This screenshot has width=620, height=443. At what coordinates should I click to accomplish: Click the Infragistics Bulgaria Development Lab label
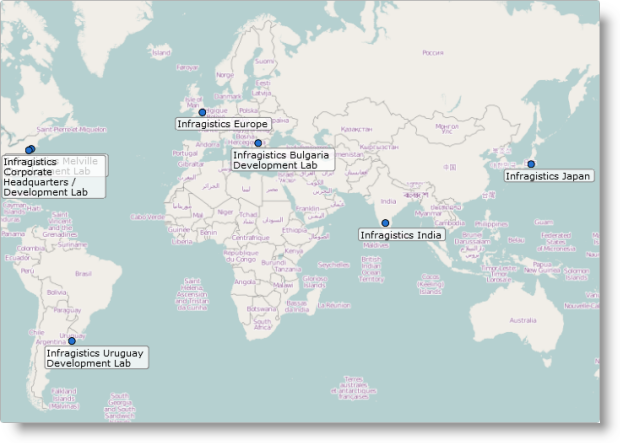281,160
